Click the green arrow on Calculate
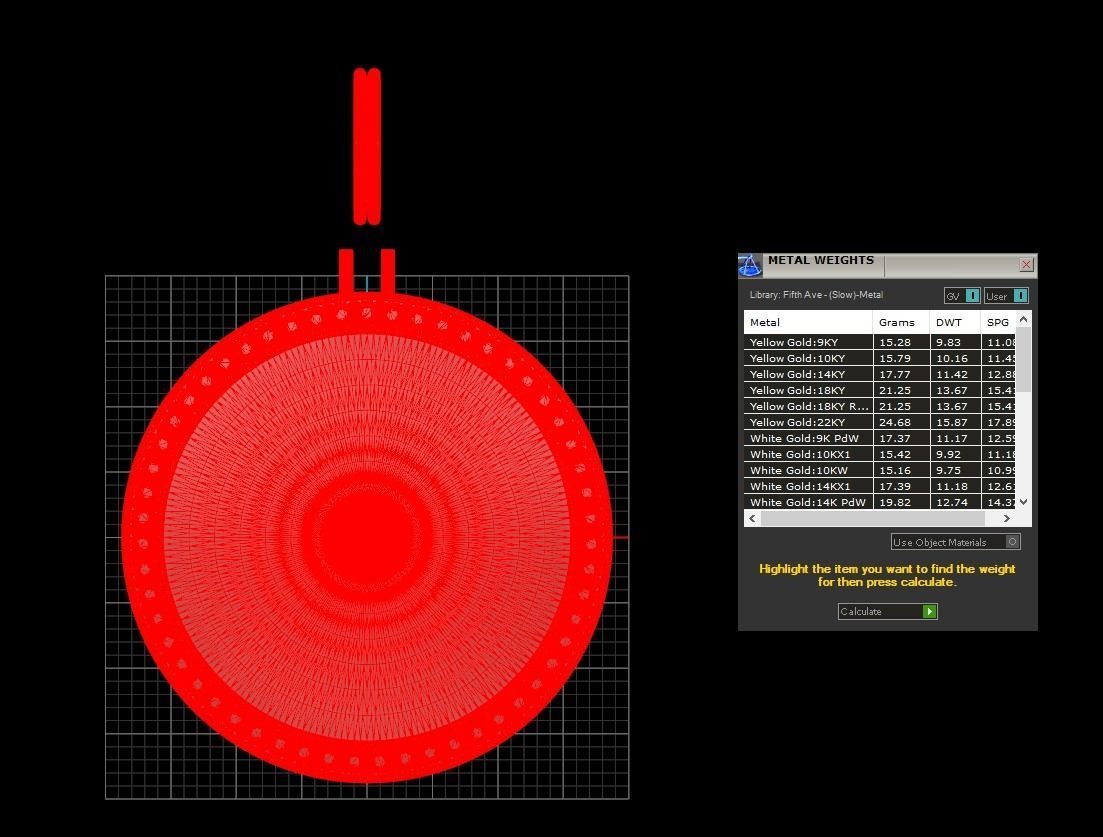Viewport: 1103px width, 837px height. 929,611
